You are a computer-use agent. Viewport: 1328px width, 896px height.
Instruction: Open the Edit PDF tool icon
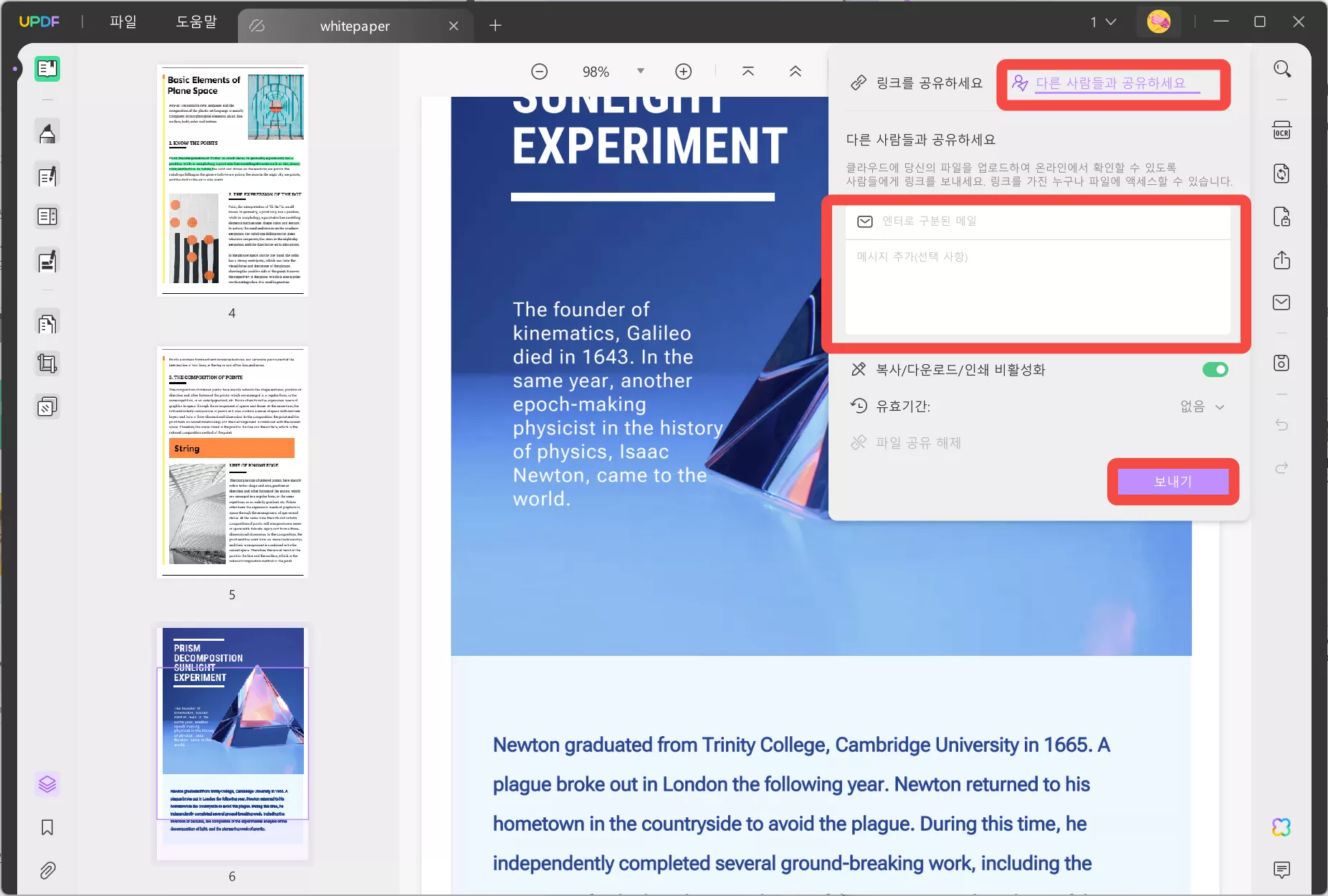(x=47, y=176)
